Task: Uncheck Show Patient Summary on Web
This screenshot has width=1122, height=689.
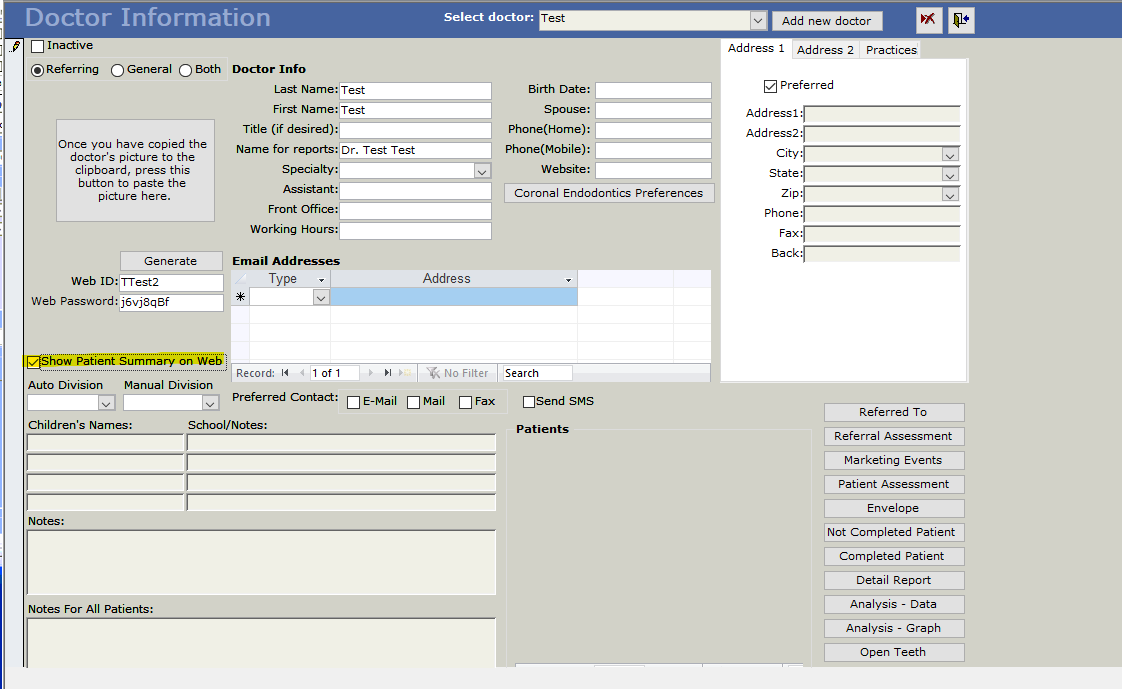Action: (35, 362)
